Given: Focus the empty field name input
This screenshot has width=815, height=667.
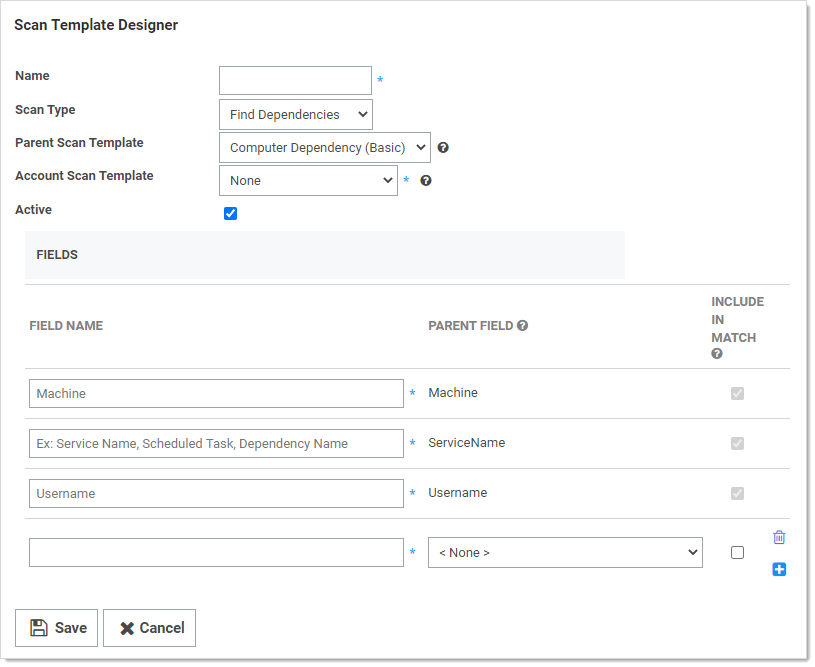Looking at the screenshot, I should (216, 553).
